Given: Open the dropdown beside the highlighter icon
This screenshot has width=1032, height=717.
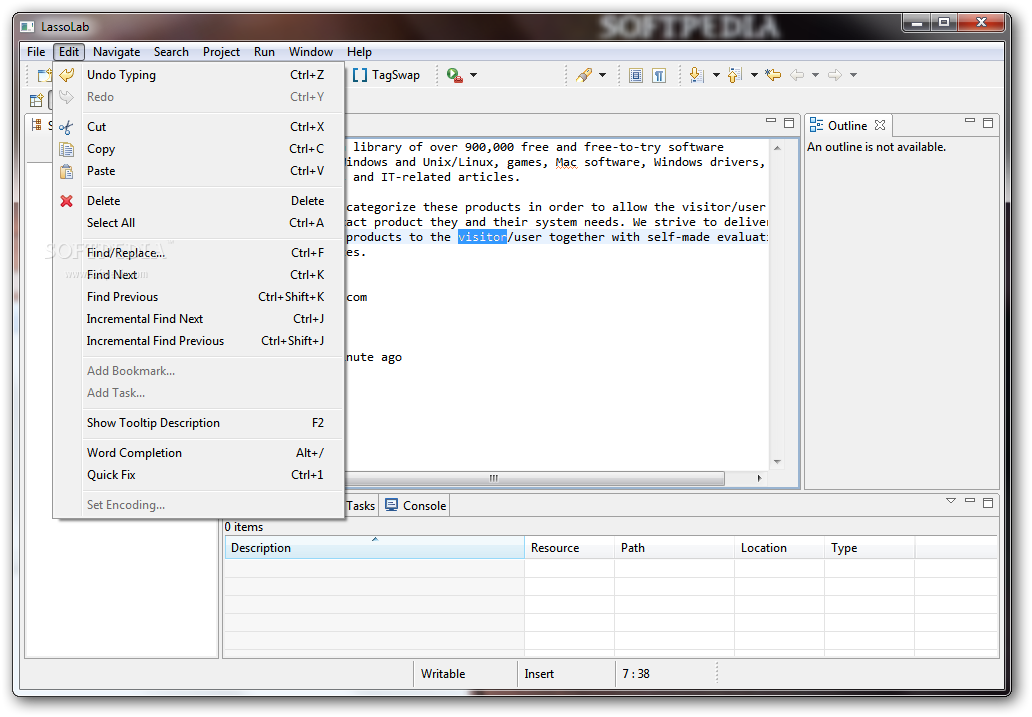Looking at the screenshot, I should point(602,75).
